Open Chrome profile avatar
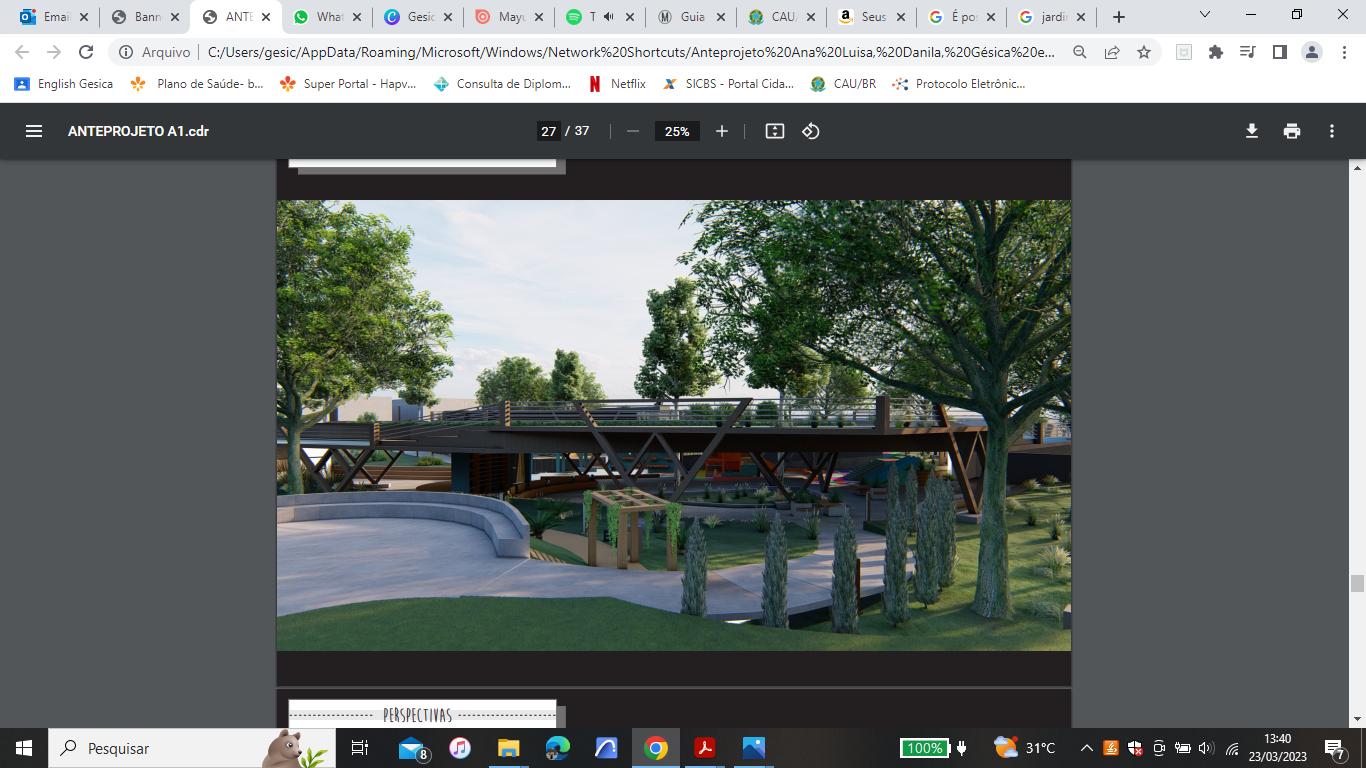 coord(1312,52)
